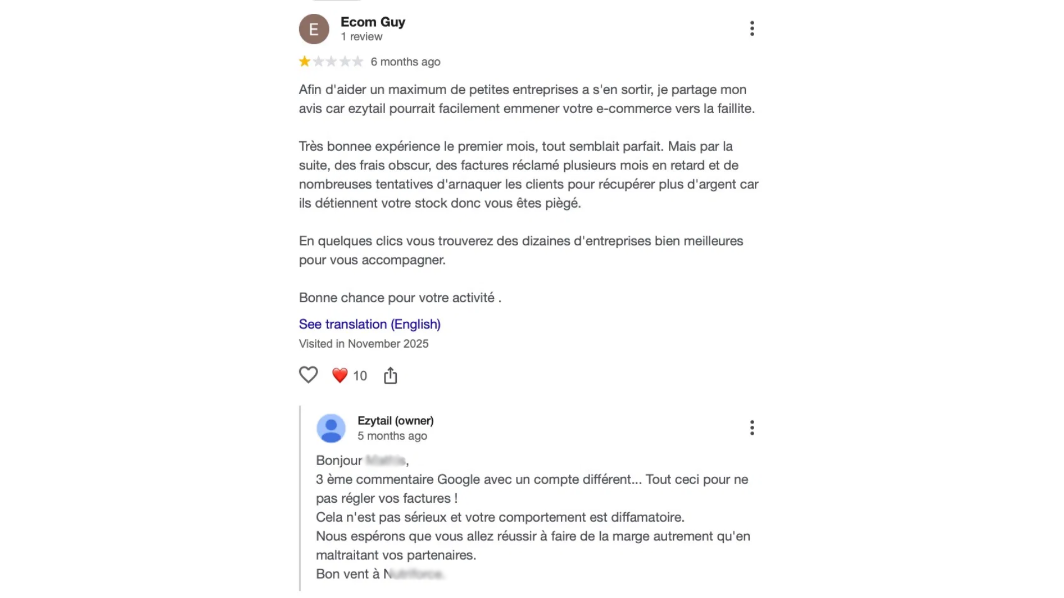The image size is (1064, 598).
Task: Click the review paragraph starting "Très bonnee expérience"
Action: (x=529, y=174)
